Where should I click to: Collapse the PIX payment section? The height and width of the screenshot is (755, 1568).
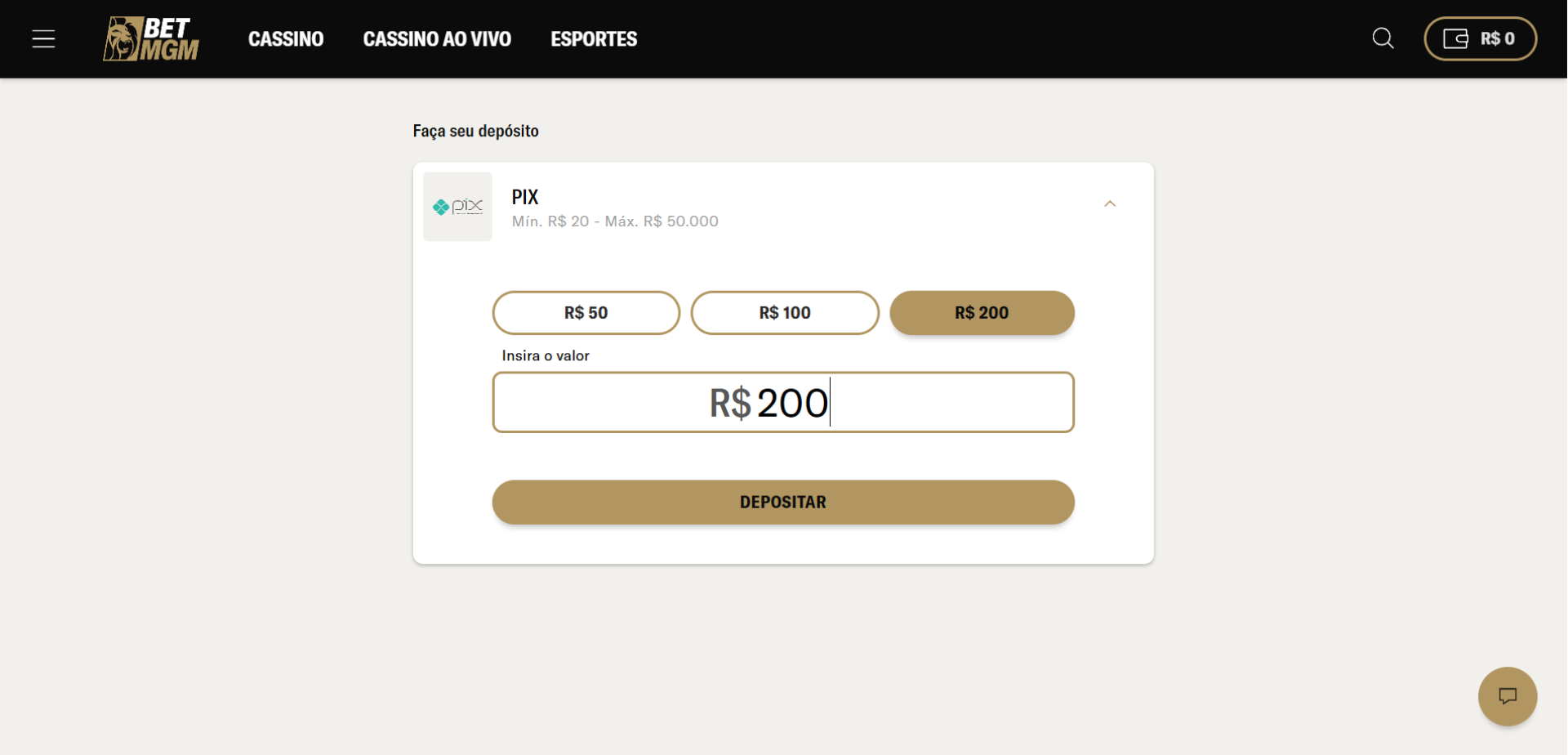tap(1110, 203)
